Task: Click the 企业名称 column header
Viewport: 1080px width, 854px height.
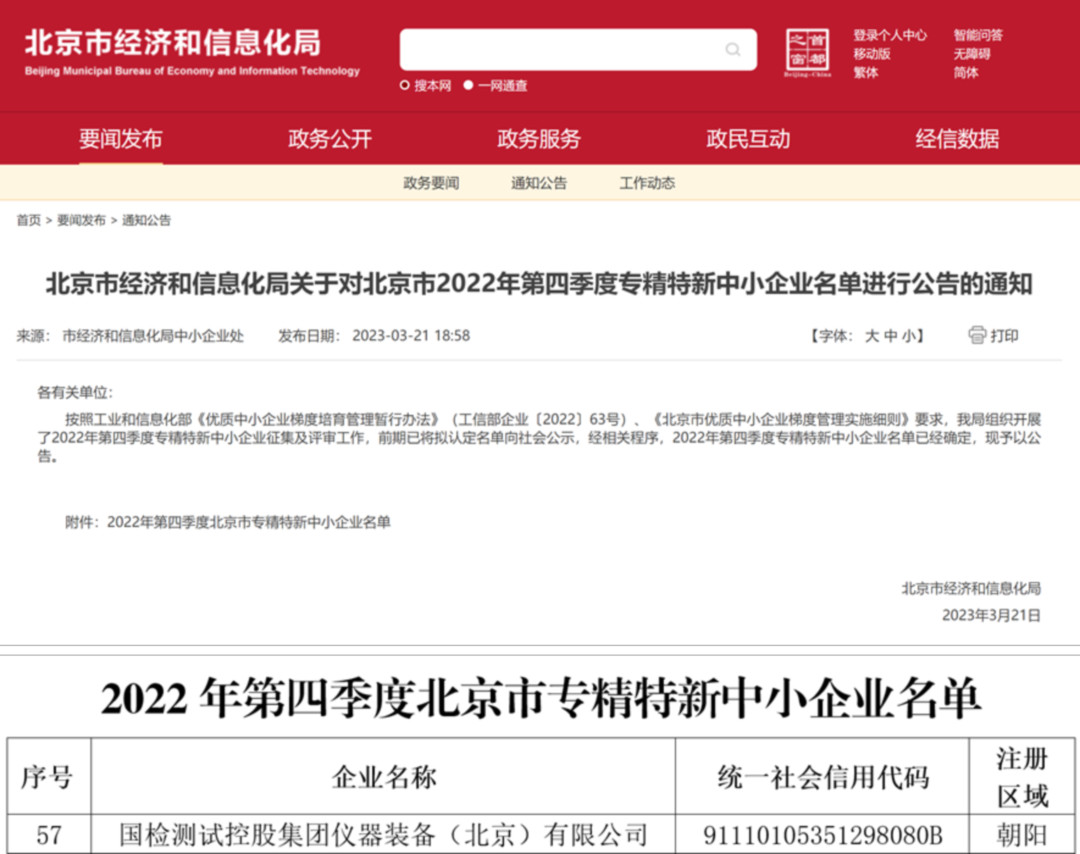Action: [384, 777]
